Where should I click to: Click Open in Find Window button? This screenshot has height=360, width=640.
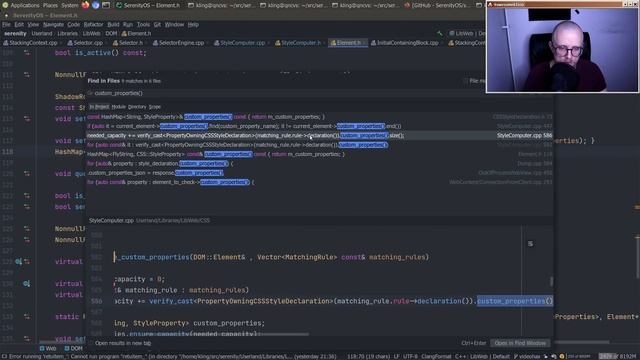520,343
